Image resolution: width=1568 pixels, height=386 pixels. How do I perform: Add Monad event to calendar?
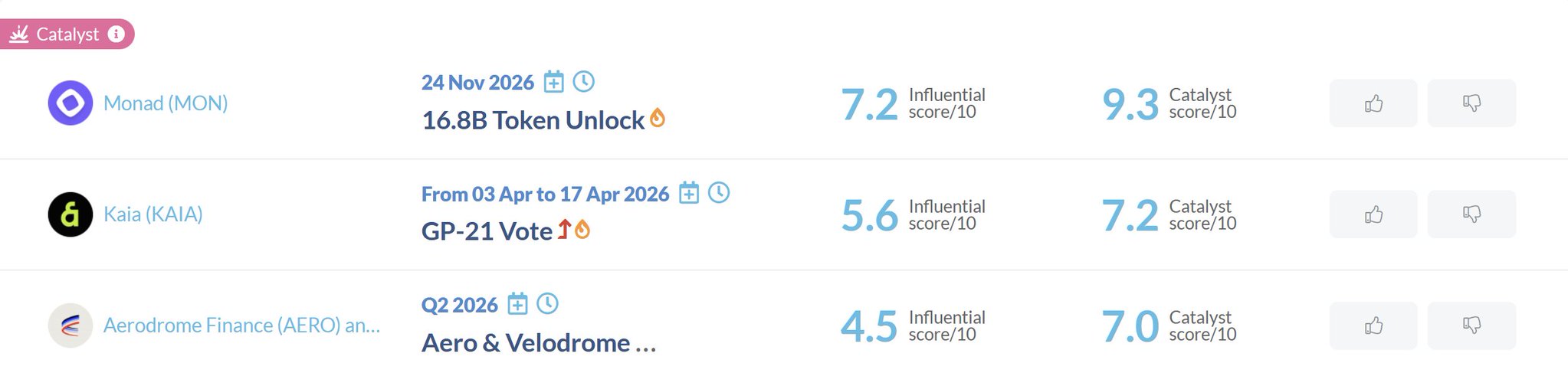553,81
